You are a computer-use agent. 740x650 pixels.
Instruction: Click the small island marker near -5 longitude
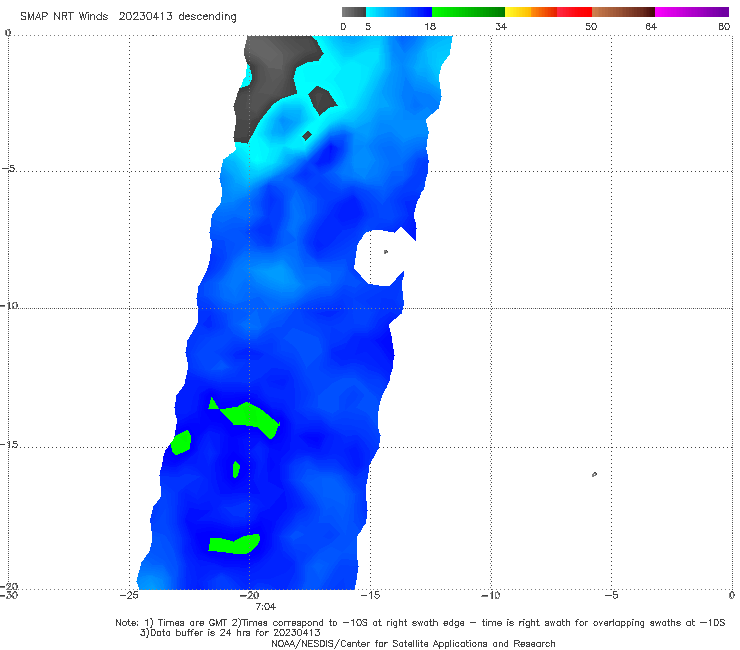click(x=594, y=474)
